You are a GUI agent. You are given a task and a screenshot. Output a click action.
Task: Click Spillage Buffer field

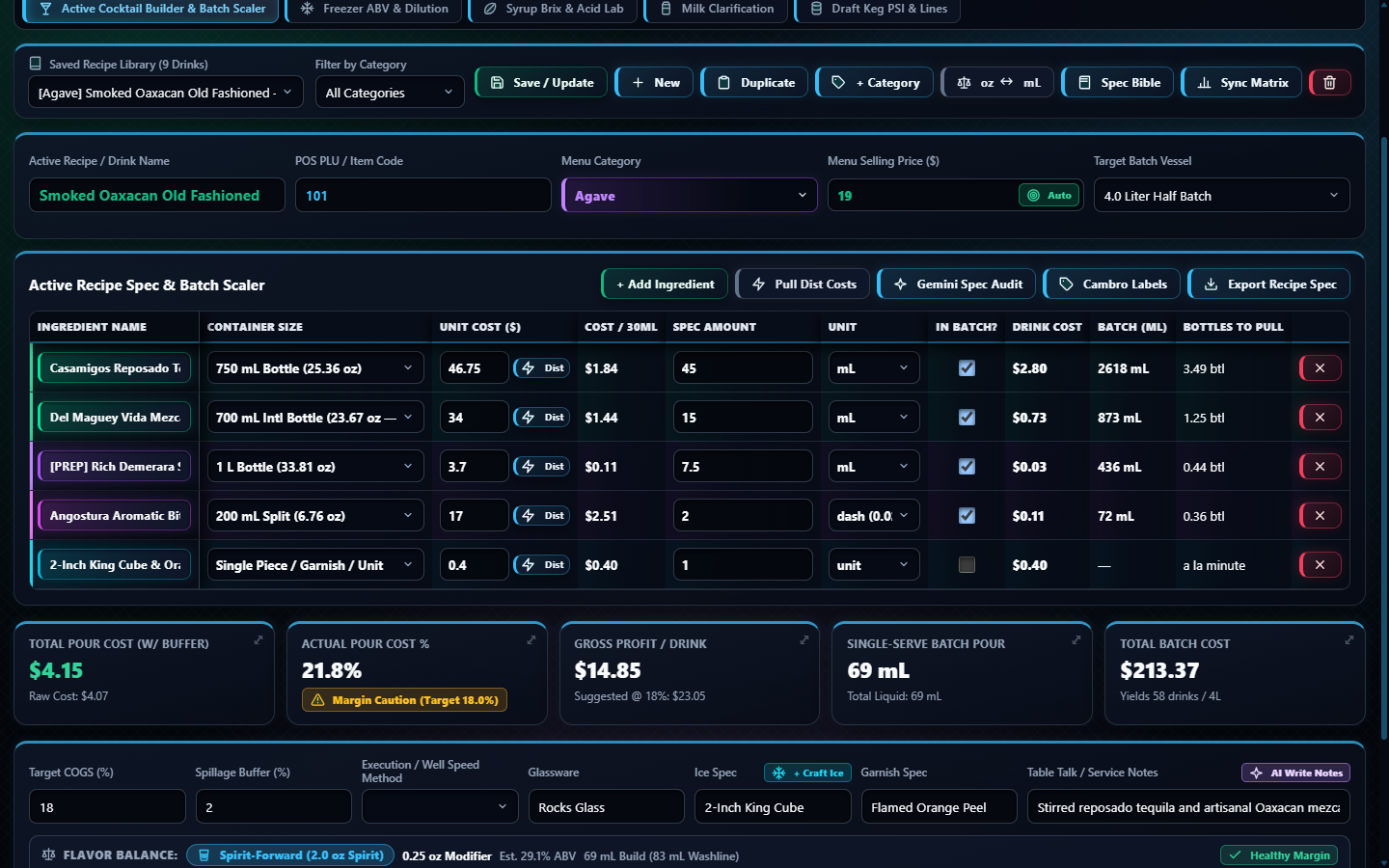point(273,807)
